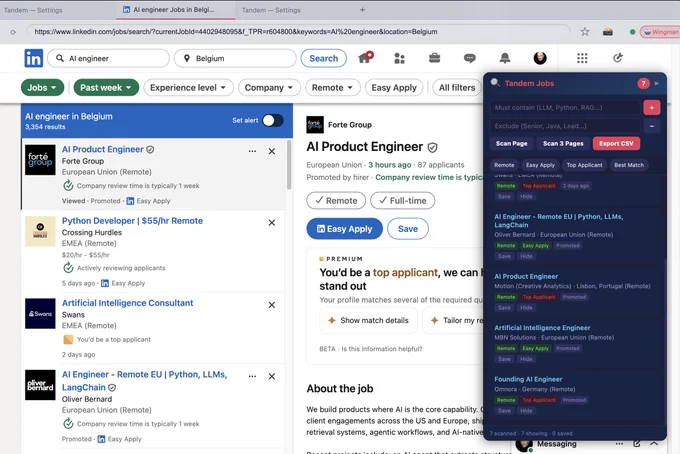This screenshot has height=454, width=680.
Task: Go to LinkedIn Home feed icon
Action: [365, 58]
